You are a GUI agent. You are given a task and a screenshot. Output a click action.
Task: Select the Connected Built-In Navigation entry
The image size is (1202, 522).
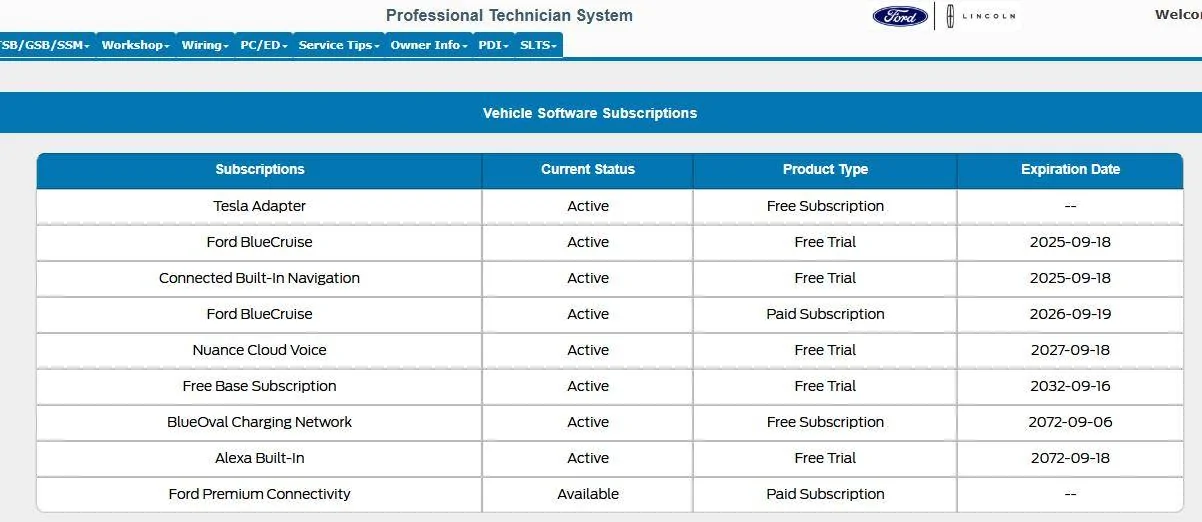[260, 278]
